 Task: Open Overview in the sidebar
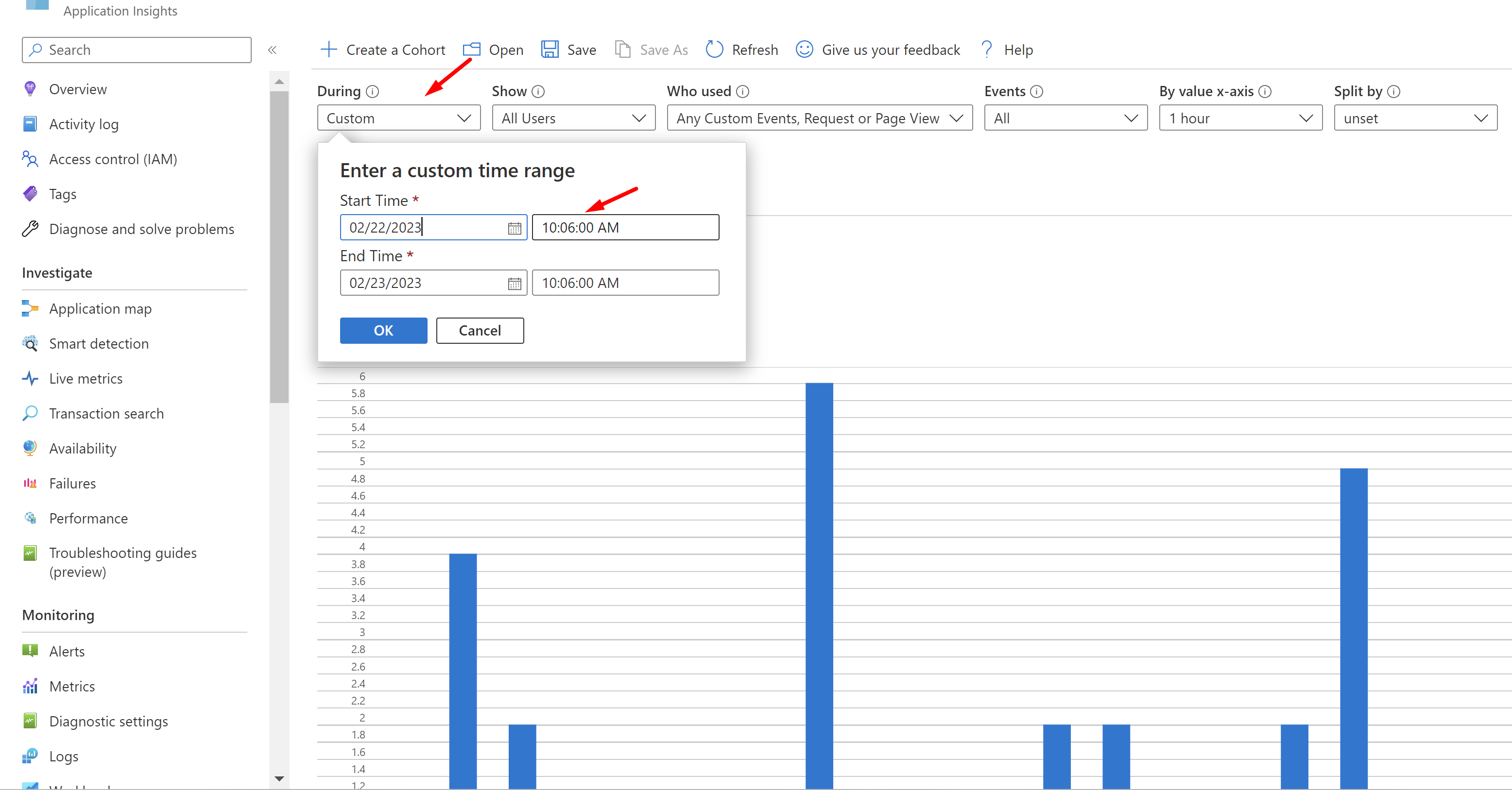(77, 89)
